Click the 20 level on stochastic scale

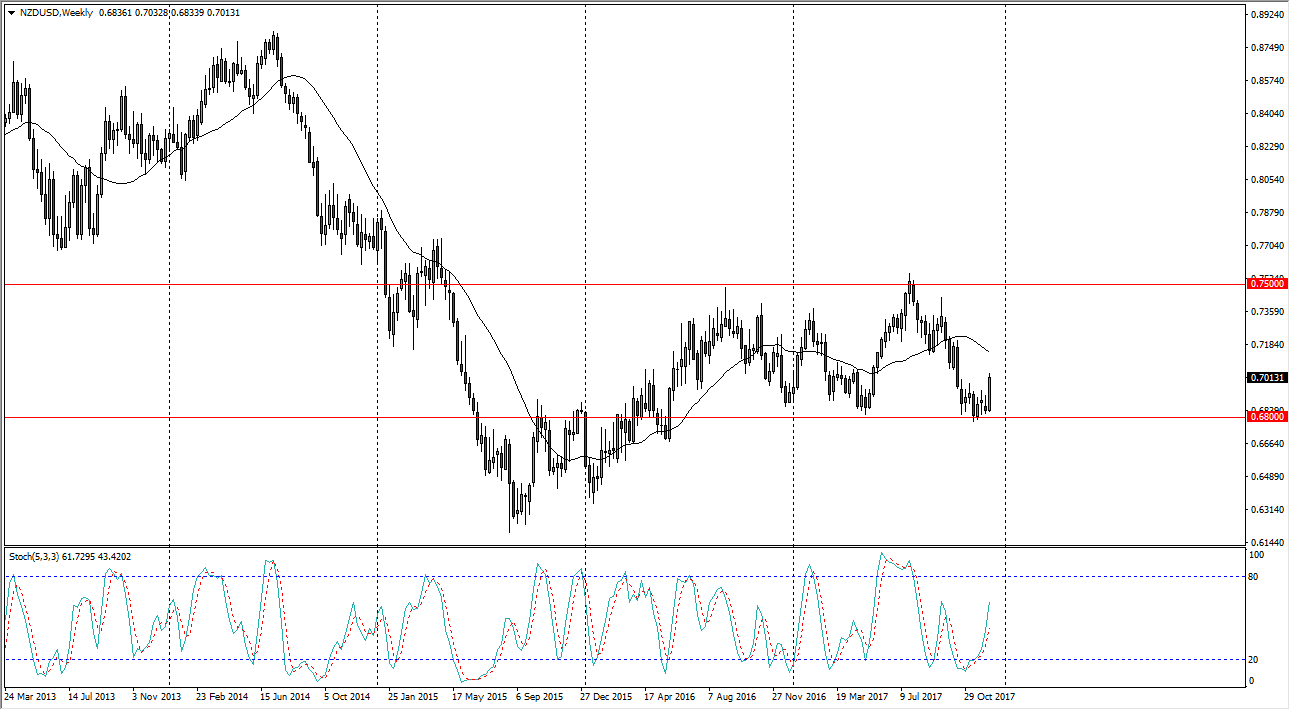[1255, 660]
